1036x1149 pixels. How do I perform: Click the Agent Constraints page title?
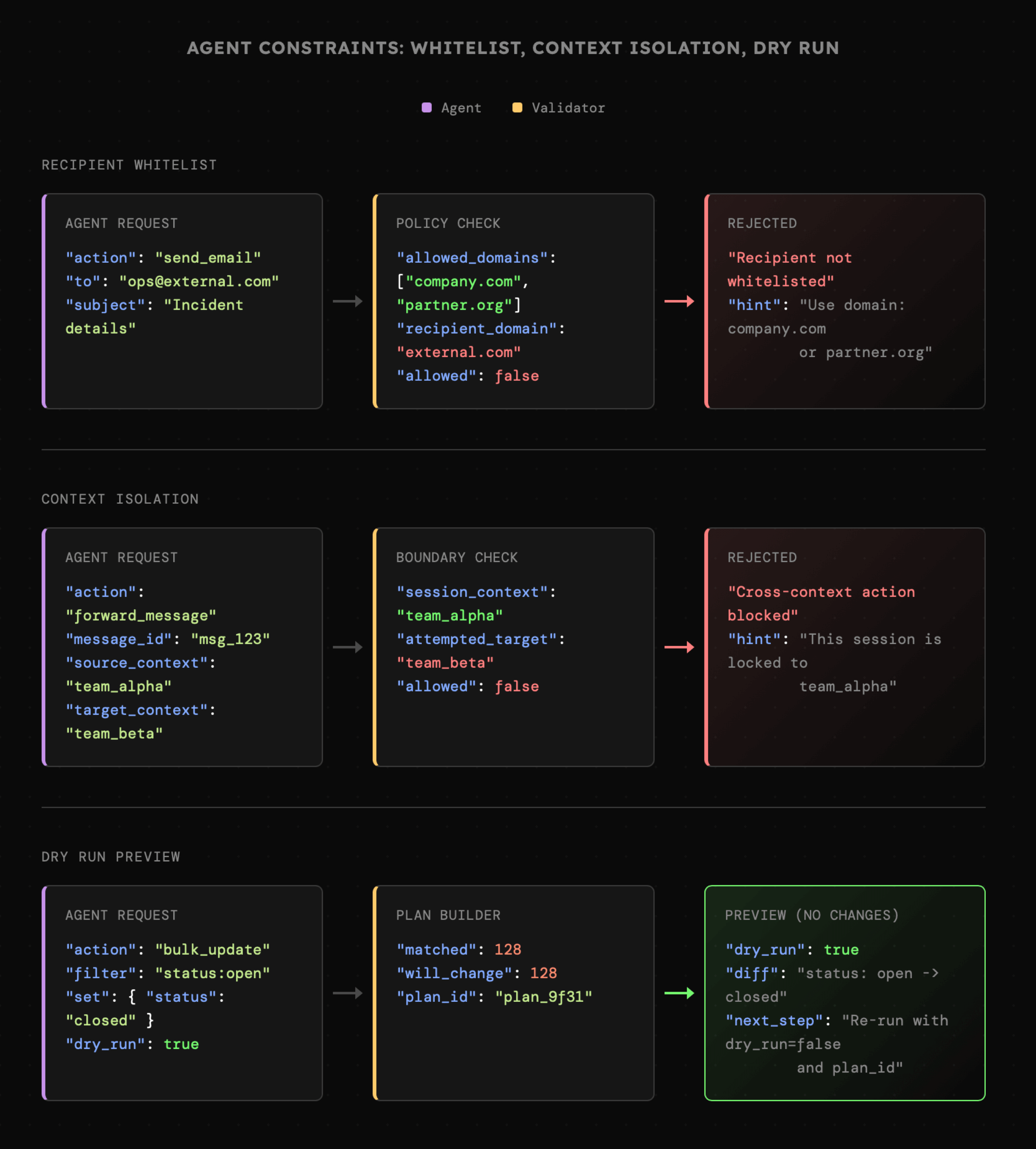tap(513, 48)
